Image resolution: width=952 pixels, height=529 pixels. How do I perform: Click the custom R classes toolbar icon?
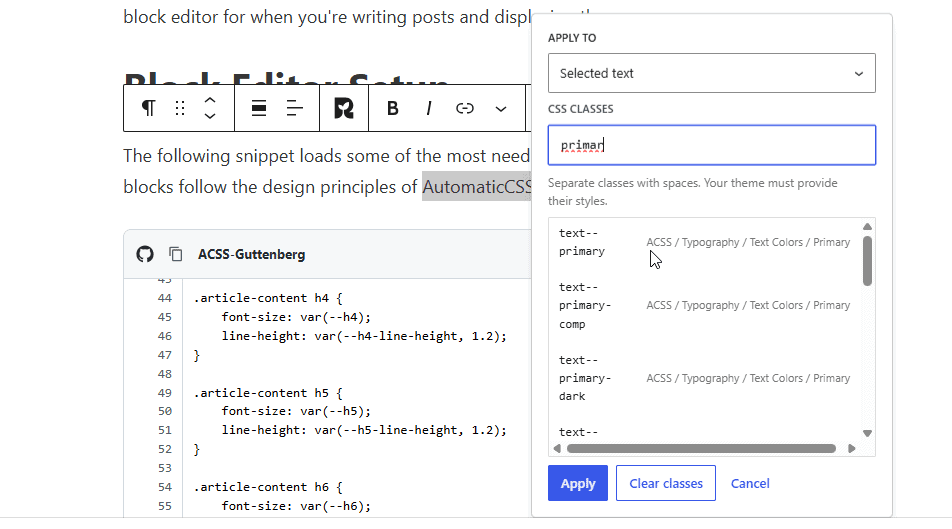tap(344, 108)
